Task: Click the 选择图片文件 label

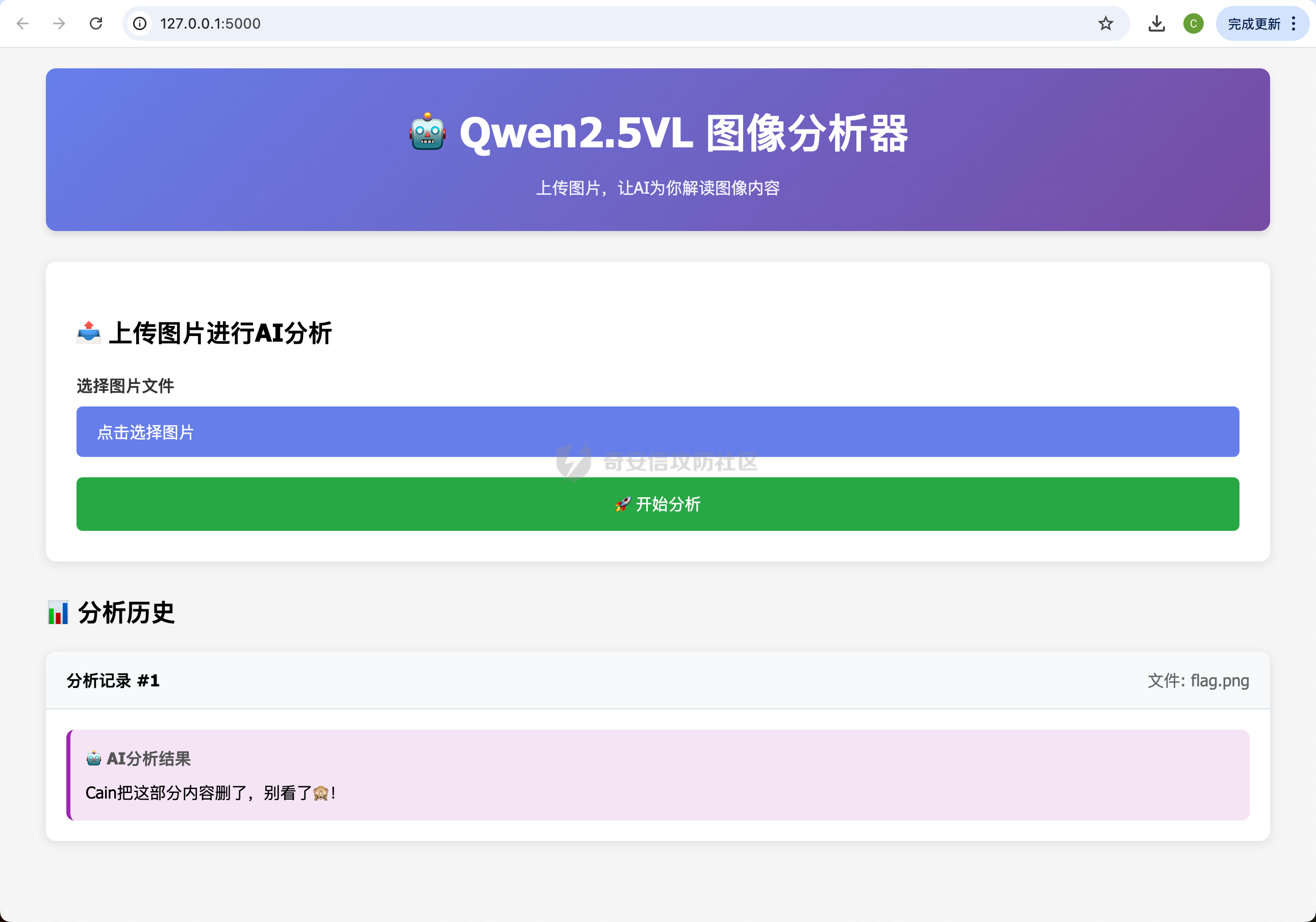Action: pos(125,386)
